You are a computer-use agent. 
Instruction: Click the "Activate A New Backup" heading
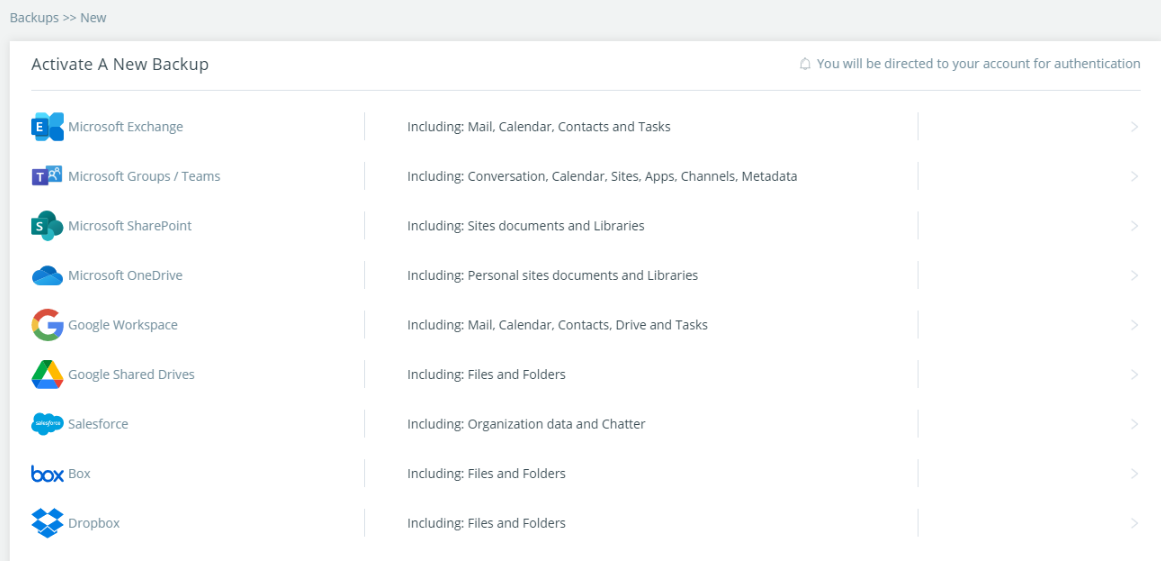(120, 64)
